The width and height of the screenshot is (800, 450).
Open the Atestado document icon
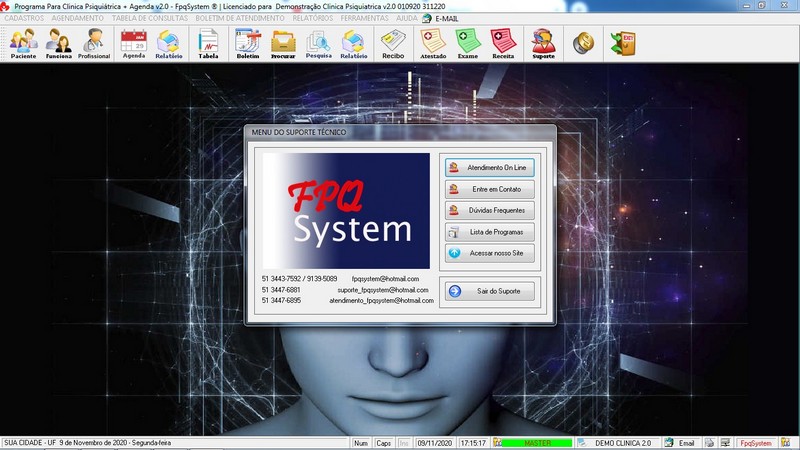[x=433, y=44]
